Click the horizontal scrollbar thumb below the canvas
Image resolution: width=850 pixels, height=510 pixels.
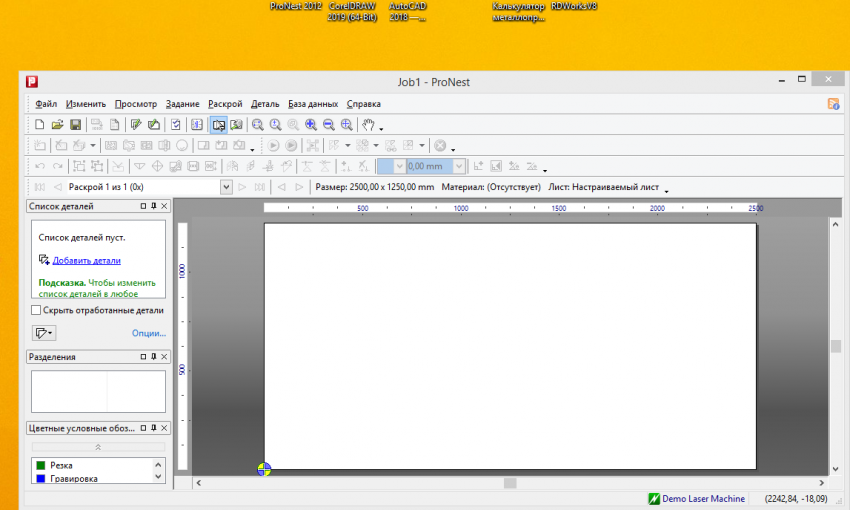tap(510, 483)
